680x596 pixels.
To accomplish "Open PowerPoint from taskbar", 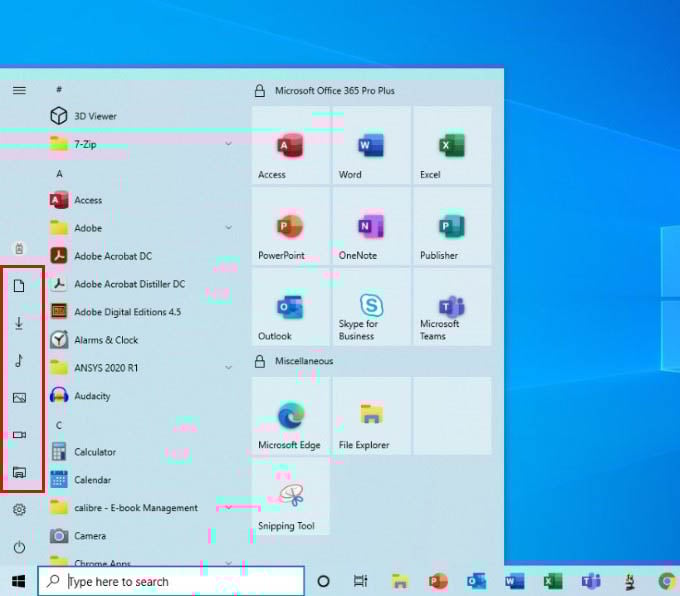I will pyautogui.click(x=438, y=582).
